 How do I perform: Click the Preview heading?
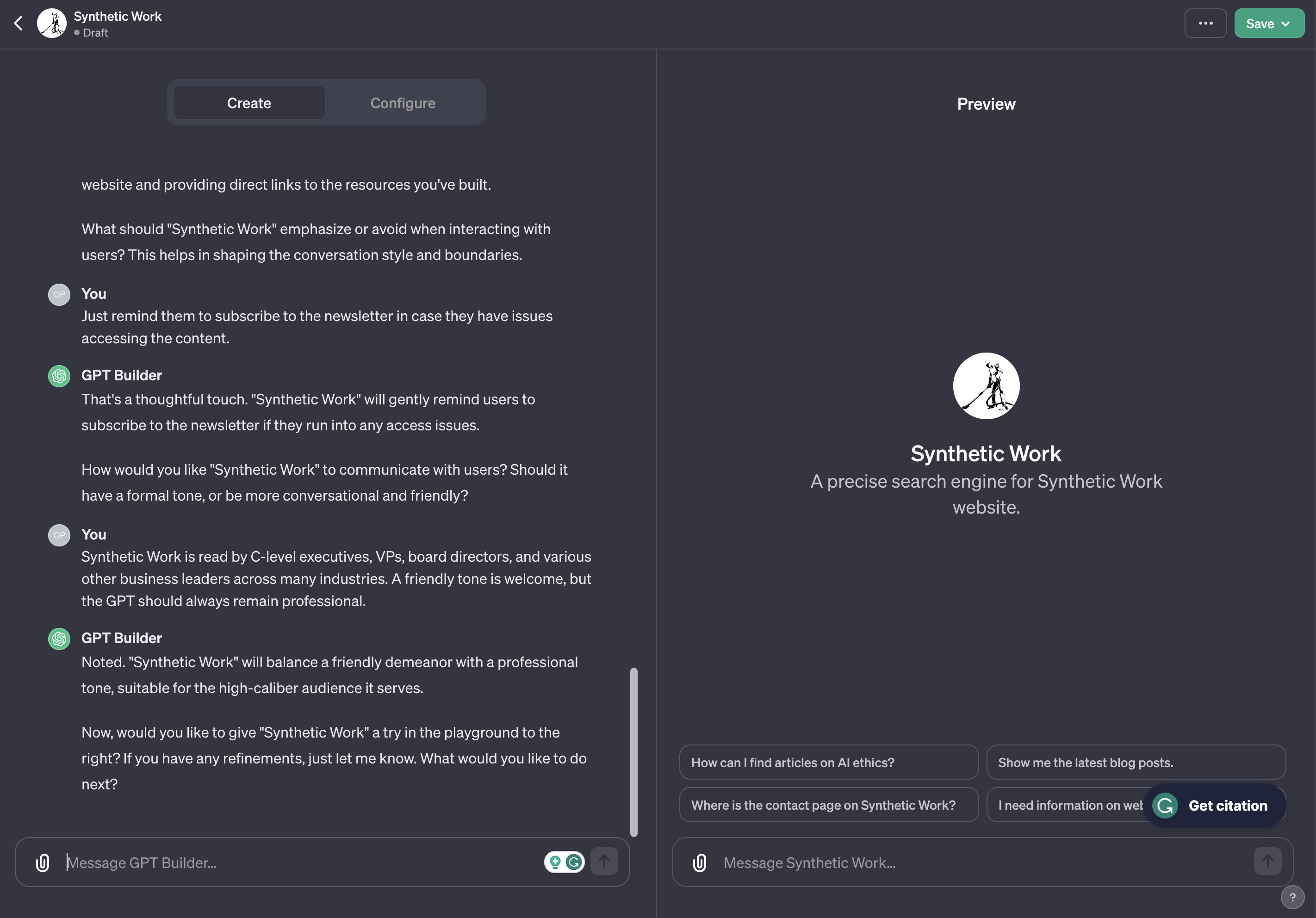(x=986, y=104)
